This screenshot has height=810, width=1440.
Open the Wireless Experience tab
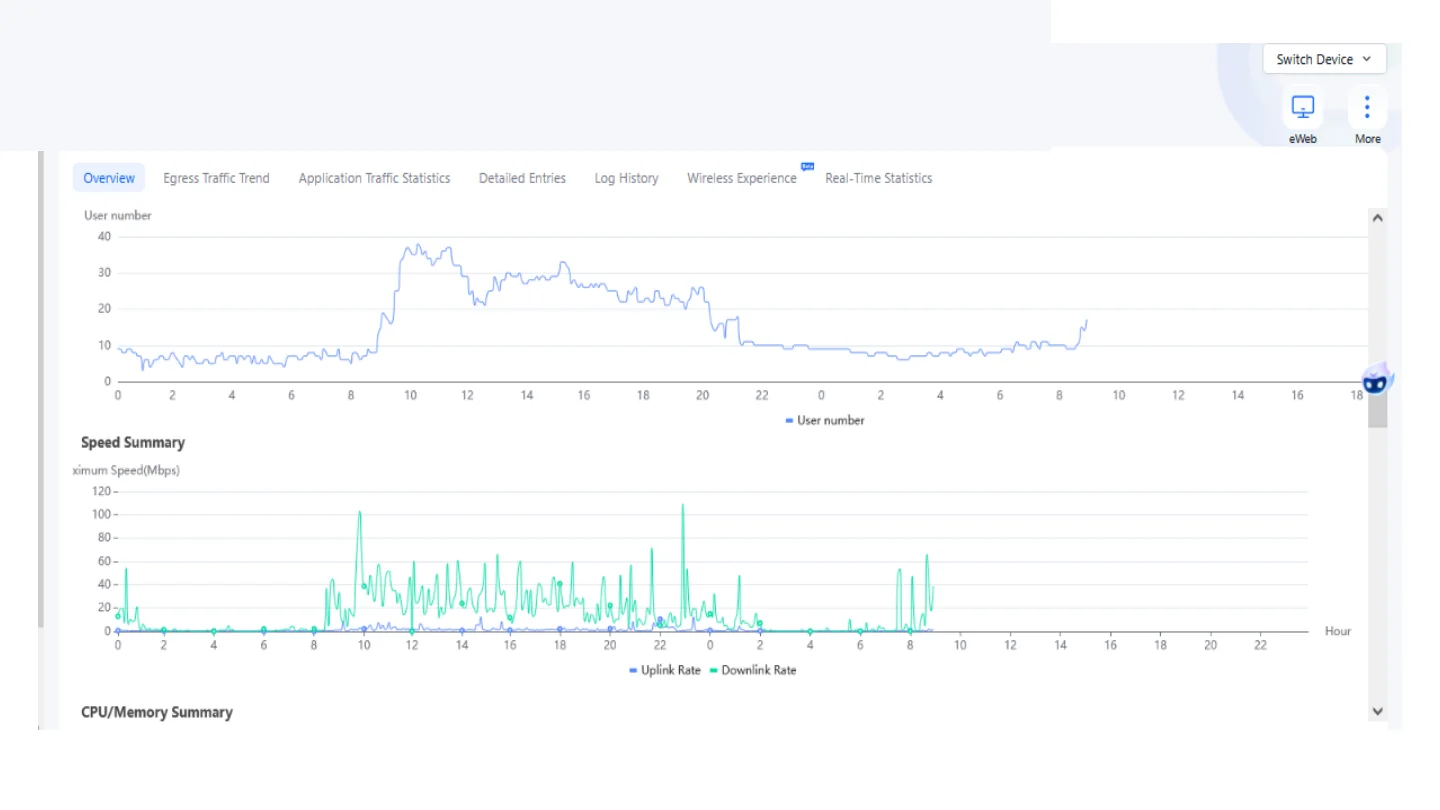point(742,178)
